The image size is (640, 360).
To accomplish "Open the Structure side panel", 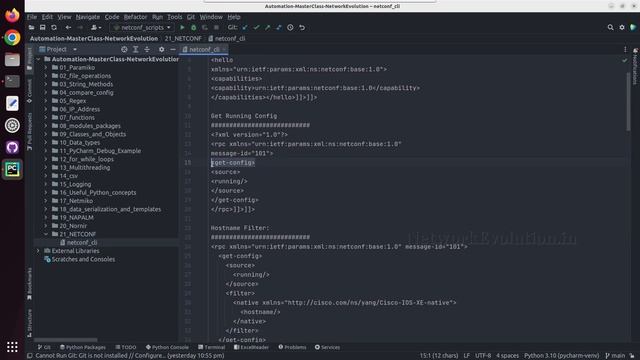I will pos(29,322).
